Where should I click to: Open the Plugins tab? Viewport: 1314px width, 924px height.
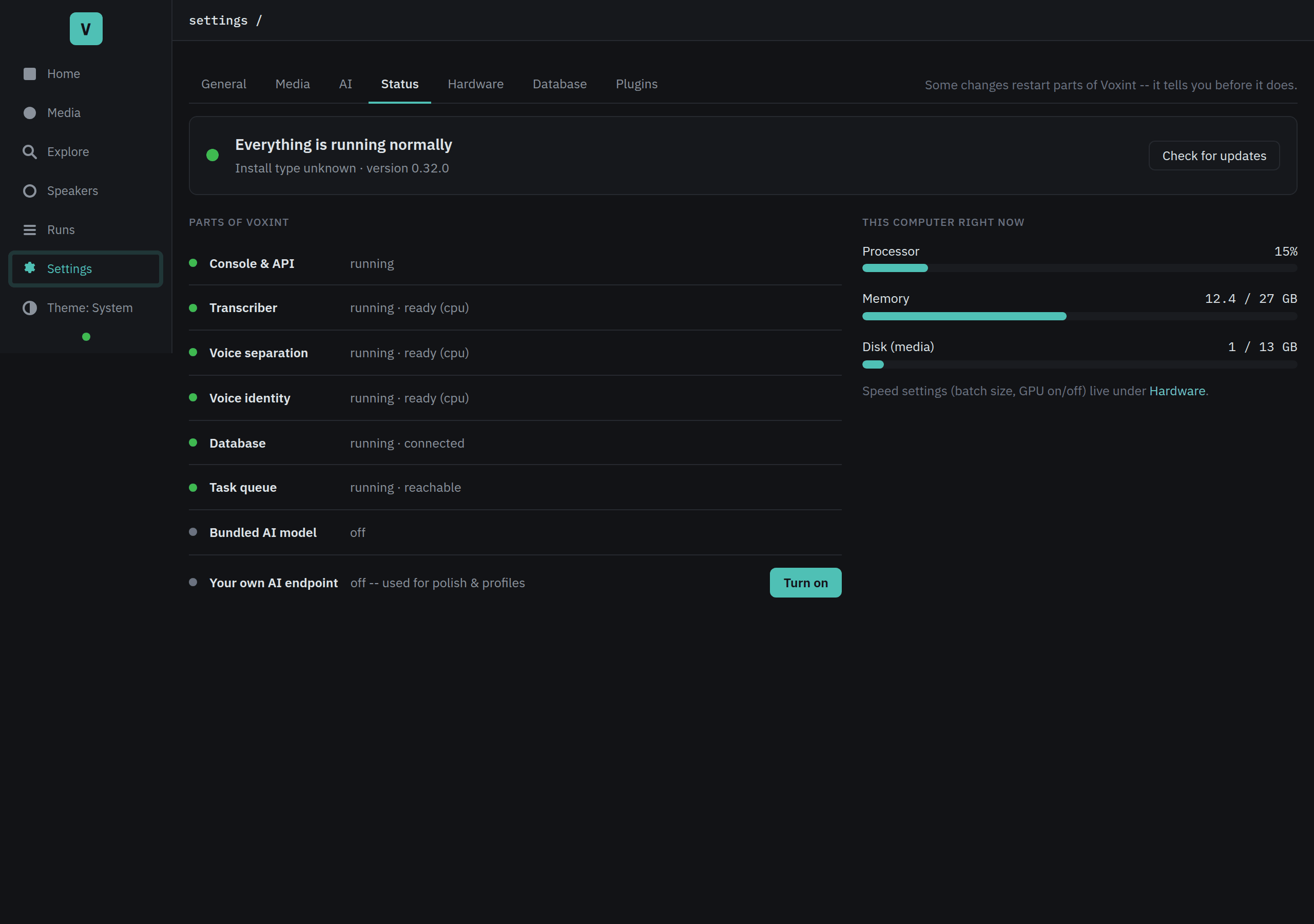tap(636, 84)
